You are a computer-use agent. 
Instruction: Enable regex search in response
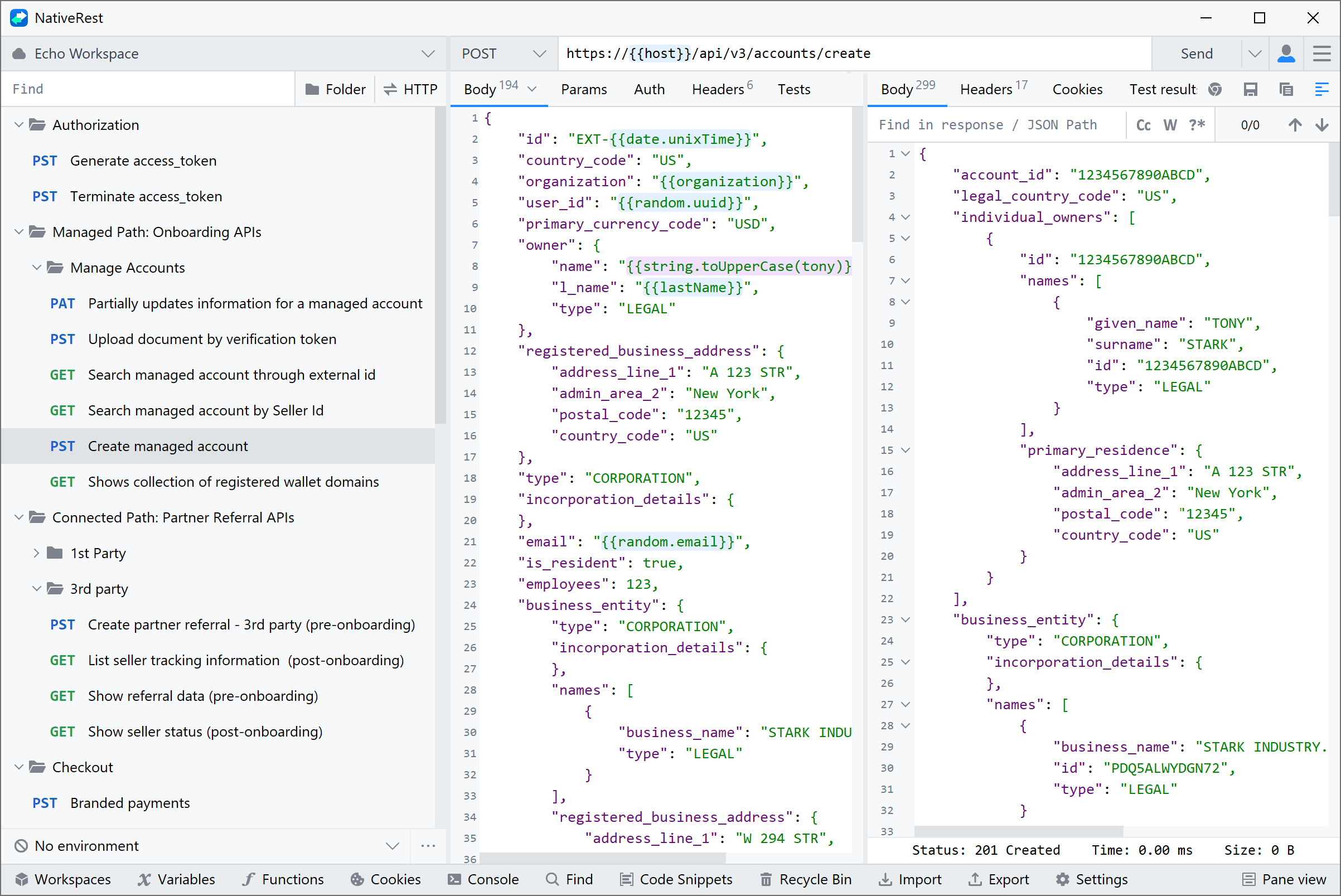click(1196, 124)
